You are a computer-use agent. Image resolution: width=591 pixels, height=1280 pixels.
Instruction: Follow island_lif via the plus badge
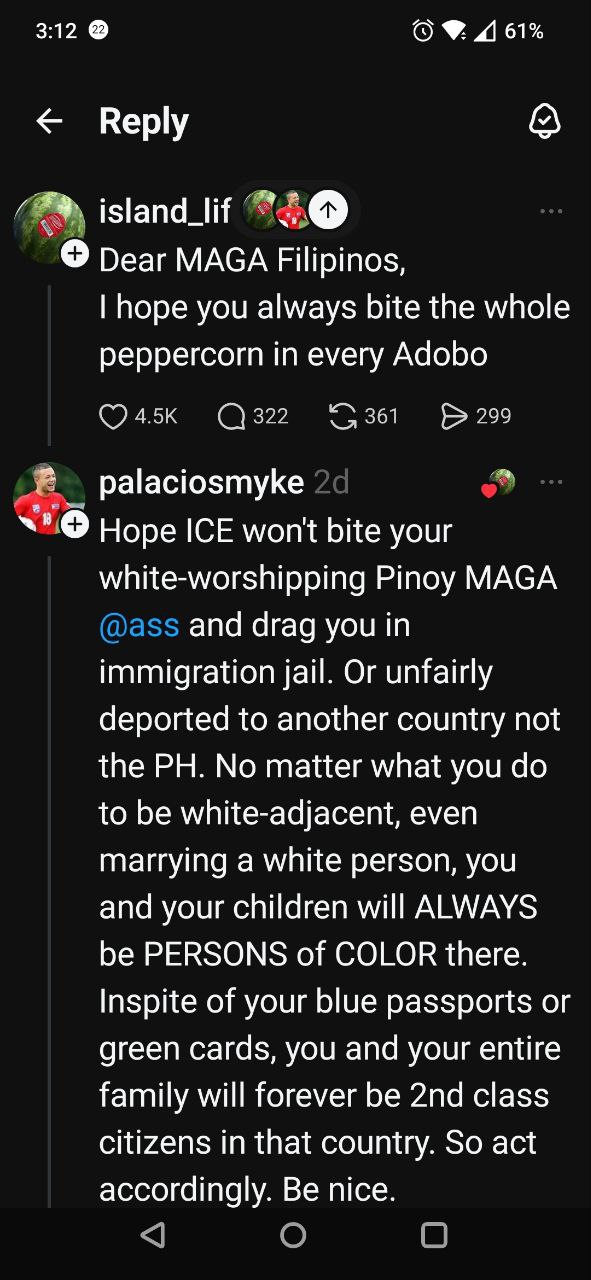75,253
